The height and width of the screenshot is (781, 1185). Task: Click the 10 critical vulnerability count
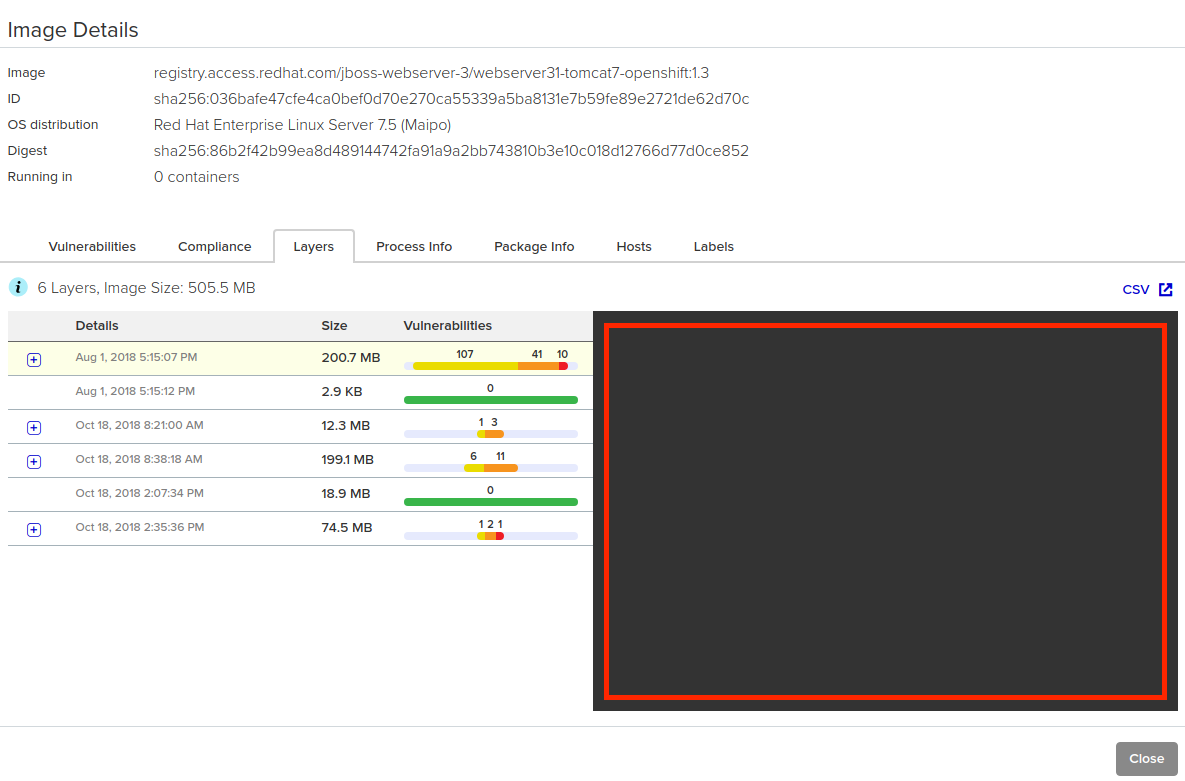[562, 354]
